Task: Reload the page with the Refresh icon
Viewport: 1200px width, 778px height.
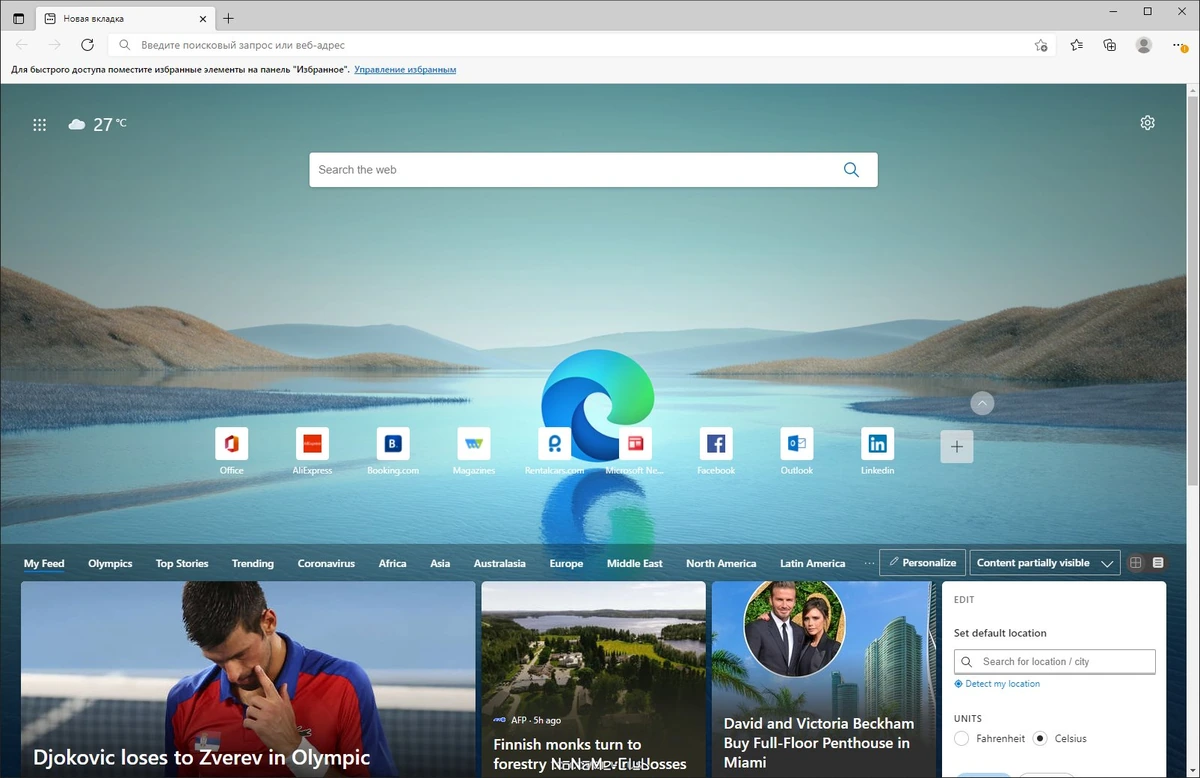Action: (87, 45)
